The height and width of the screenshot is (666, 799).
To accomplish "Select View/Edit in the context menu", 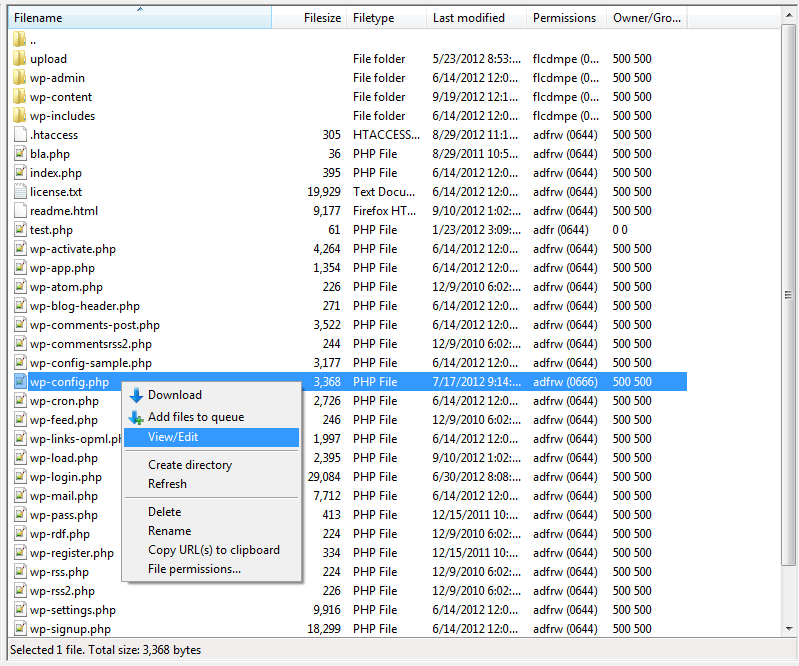I will tap(211, 437).
